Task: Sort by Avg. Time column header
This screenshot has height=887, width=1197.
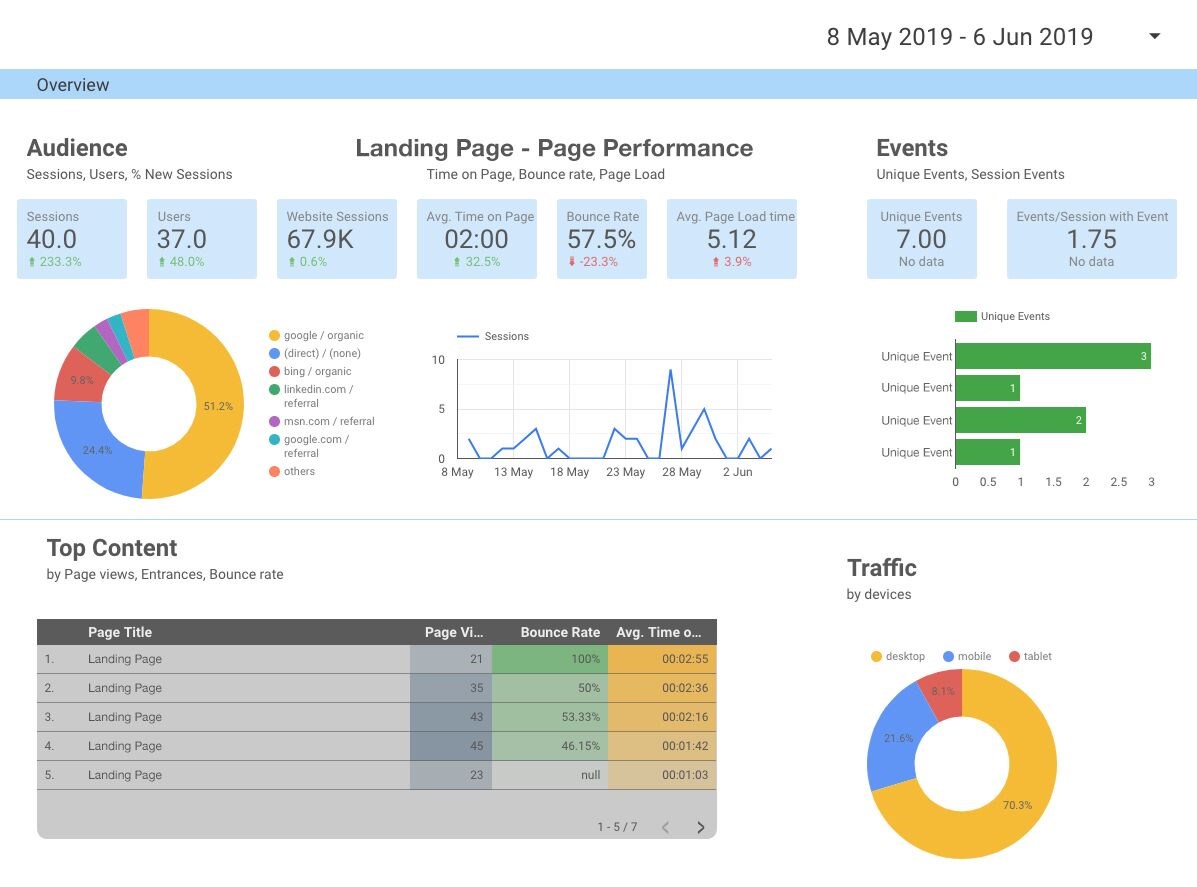Action: (x=658, y=632)
